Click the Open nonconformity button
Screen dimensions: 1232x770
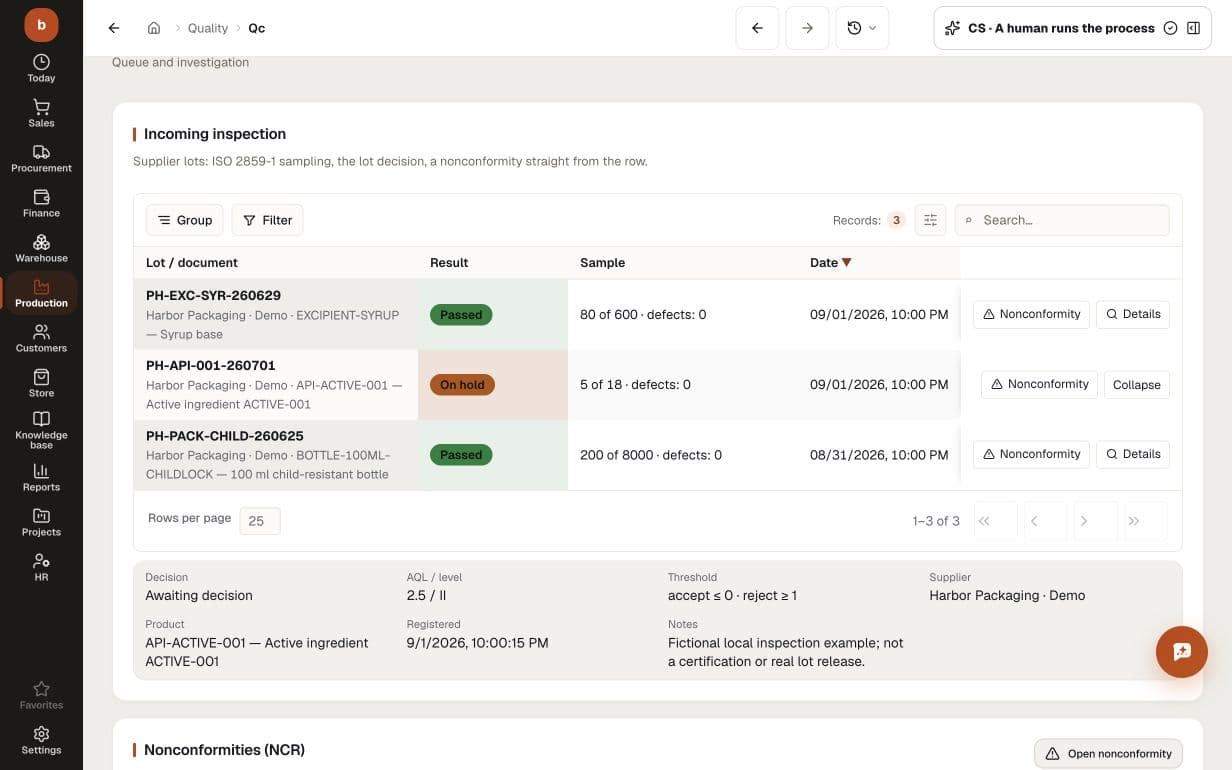1108,753
